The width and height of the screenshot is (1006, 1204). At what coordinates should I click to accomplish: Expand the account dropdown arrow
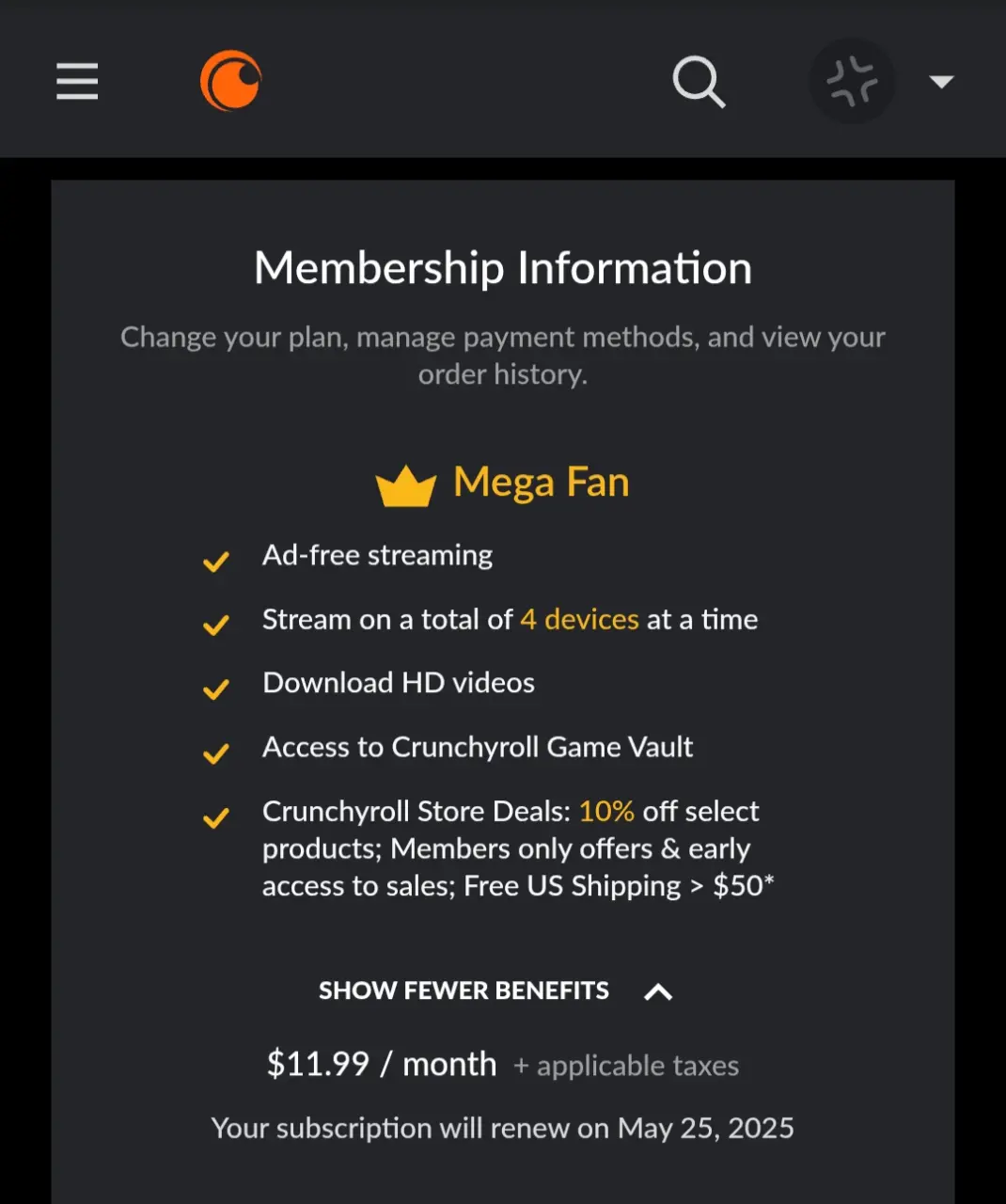coord(941,82)
